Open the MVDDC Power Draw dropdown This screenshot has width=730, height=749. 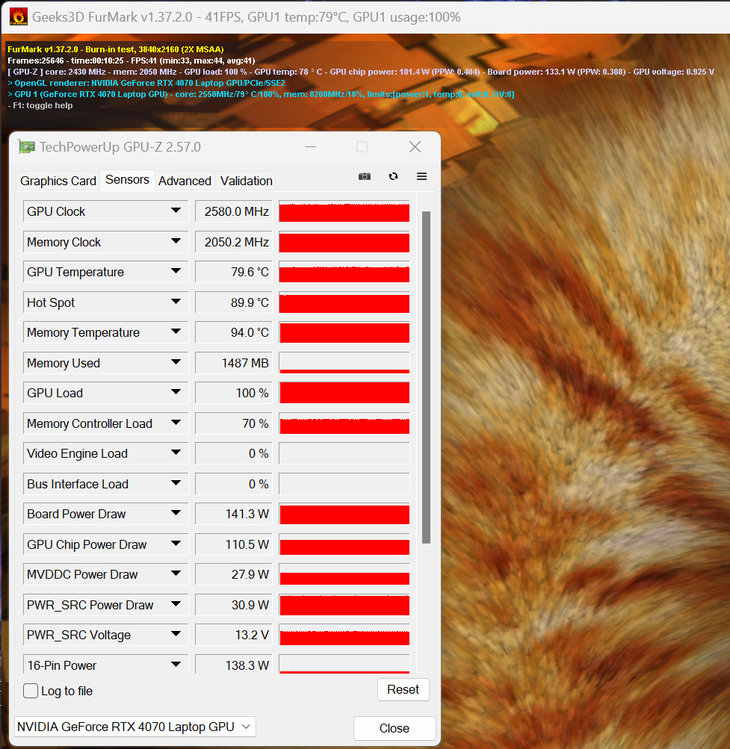pos(176,573)
